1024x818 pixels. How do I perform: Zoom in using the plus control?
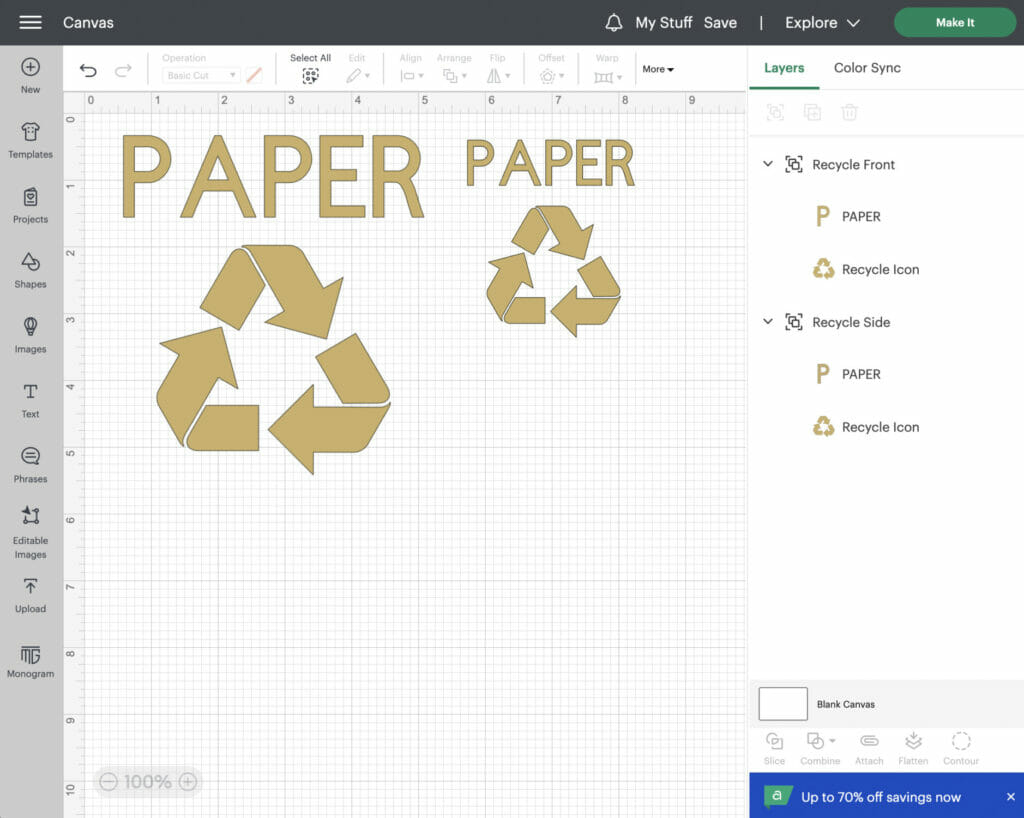coord(186,782)
